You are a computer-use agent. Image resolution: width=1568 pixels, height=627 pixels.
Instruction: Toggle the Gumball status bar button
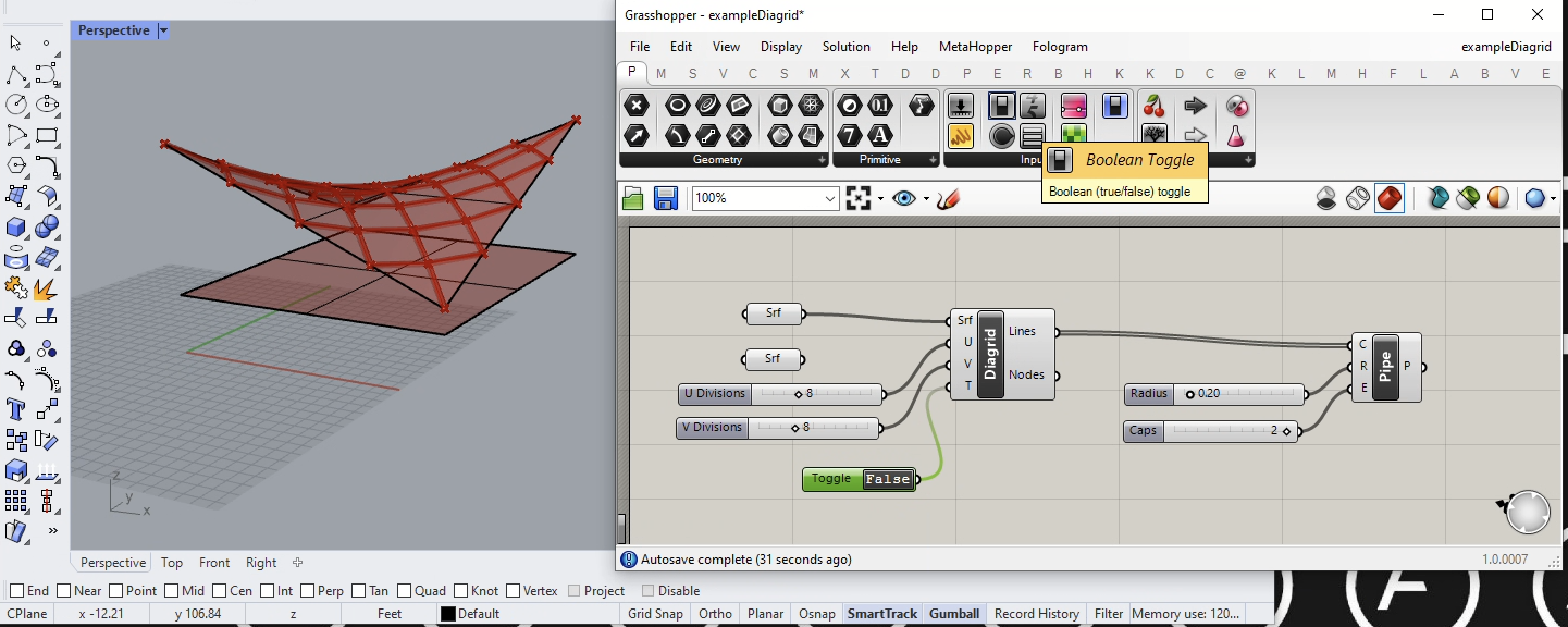954,613
